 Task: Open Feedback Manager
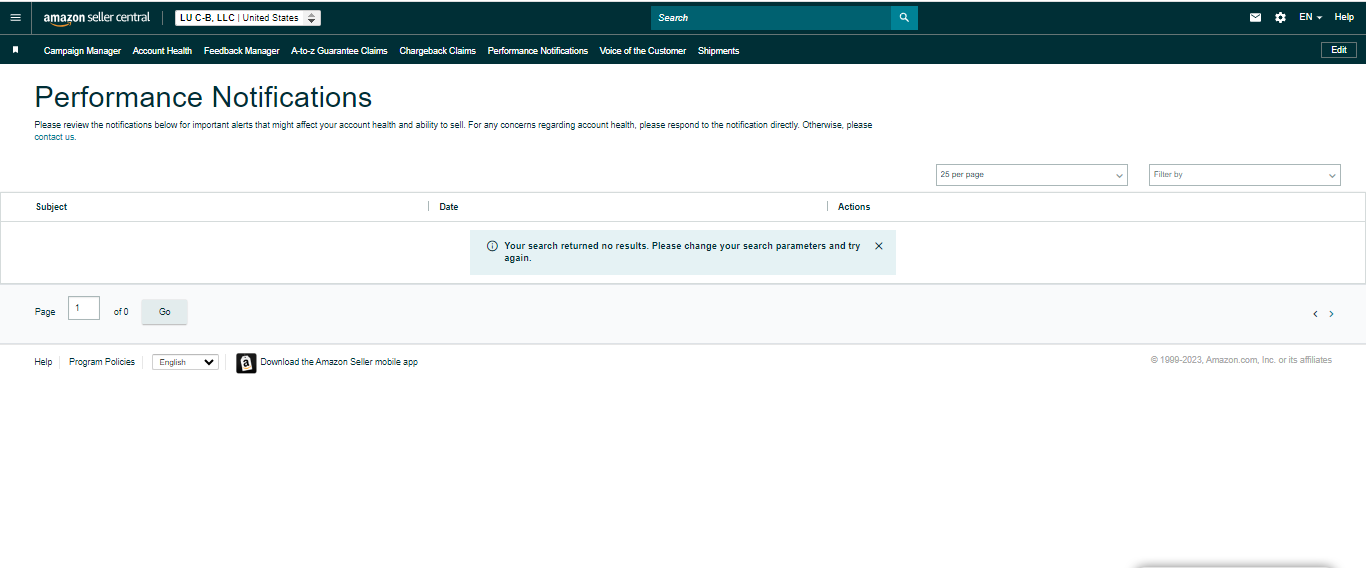[x=242, y=51]
